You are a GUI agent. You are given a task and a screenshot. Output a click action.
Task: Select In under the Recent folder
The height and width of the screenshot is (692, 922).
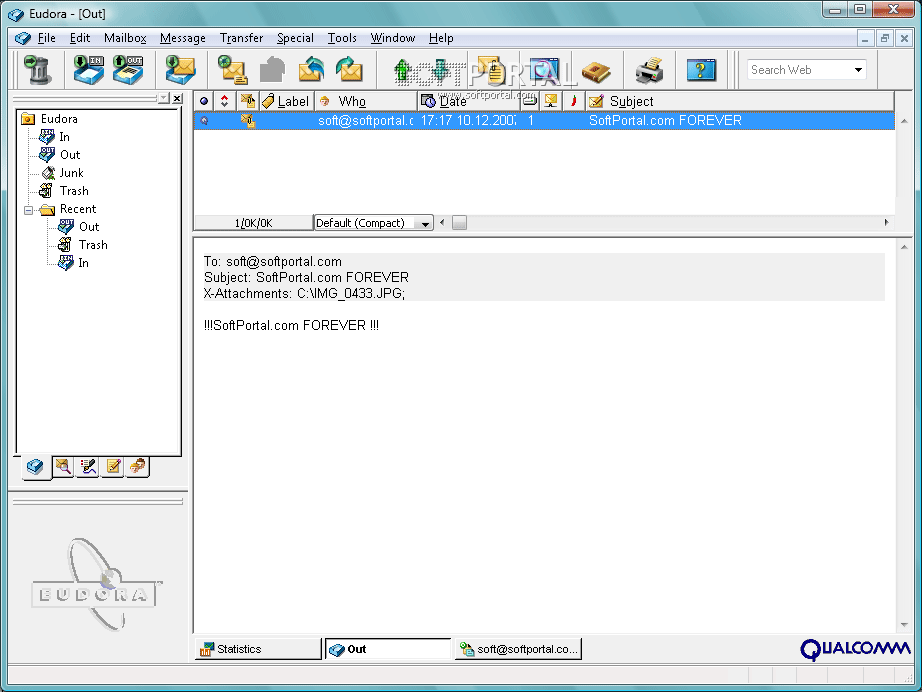pyautogui.click(x=74, y=263)
